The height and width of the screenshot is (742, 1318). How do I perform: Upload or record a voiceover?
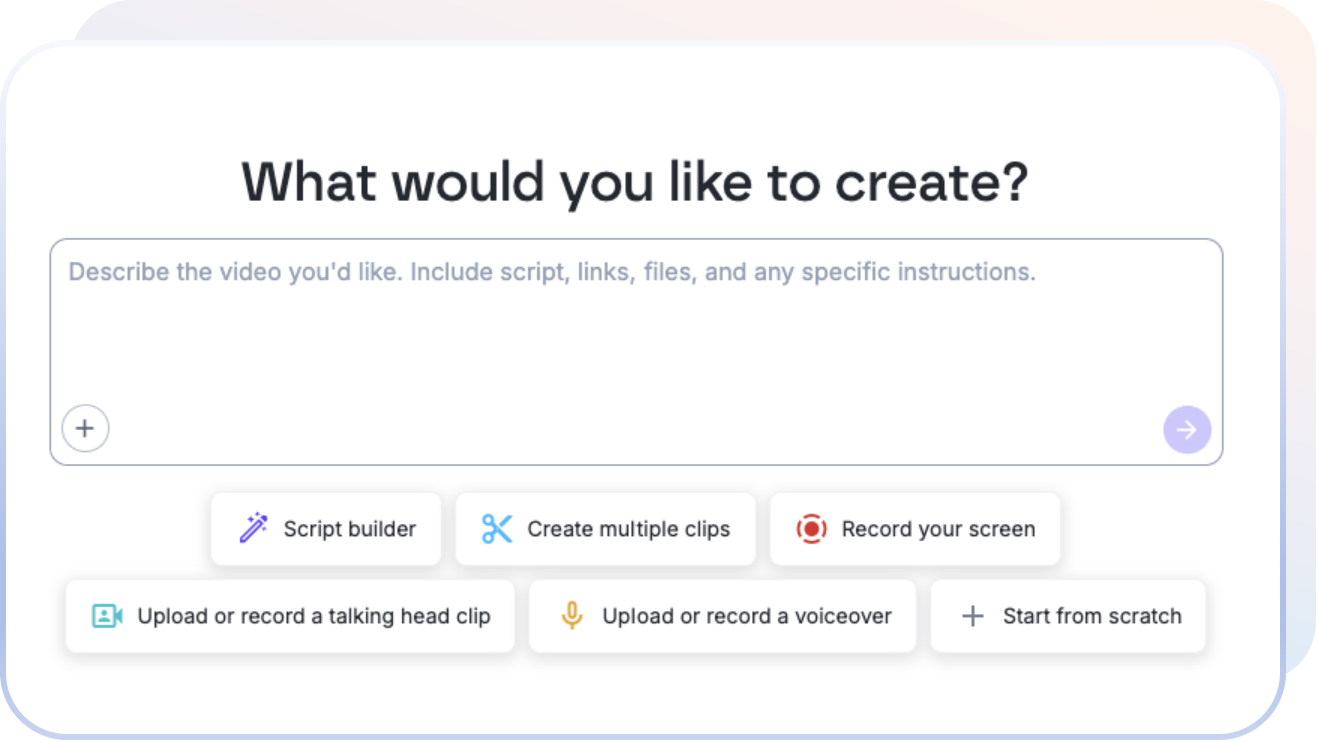click(x=722, y=616)
